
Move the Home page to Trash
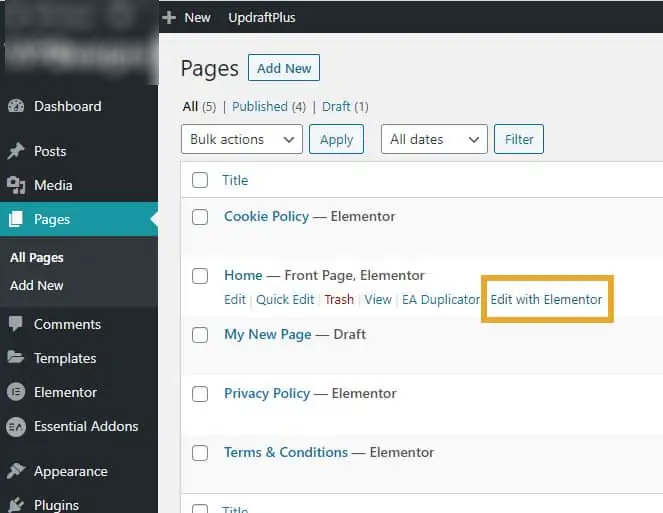click(339, 299)
